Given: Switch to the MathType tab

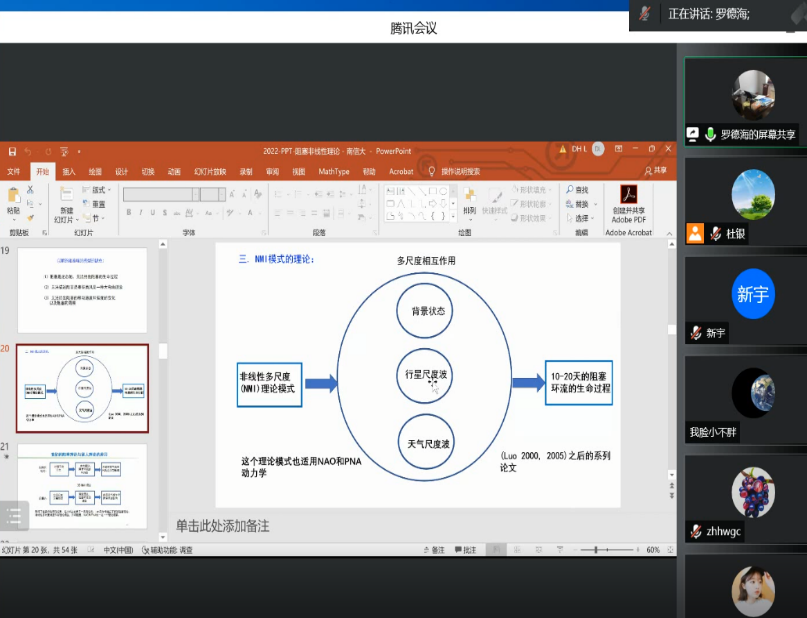Looking at the screenshot, I should point(334,171).
